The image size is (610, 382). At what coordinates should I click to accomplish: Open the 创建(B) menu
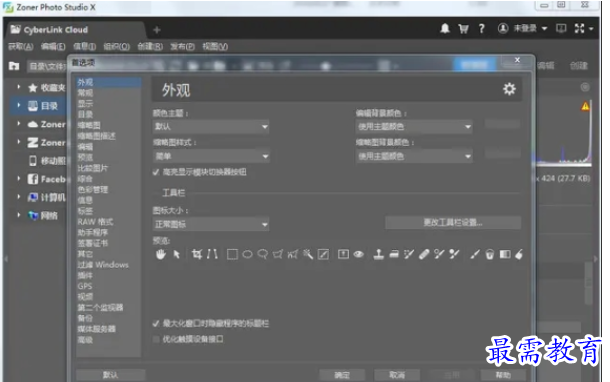tap(150, 47)
